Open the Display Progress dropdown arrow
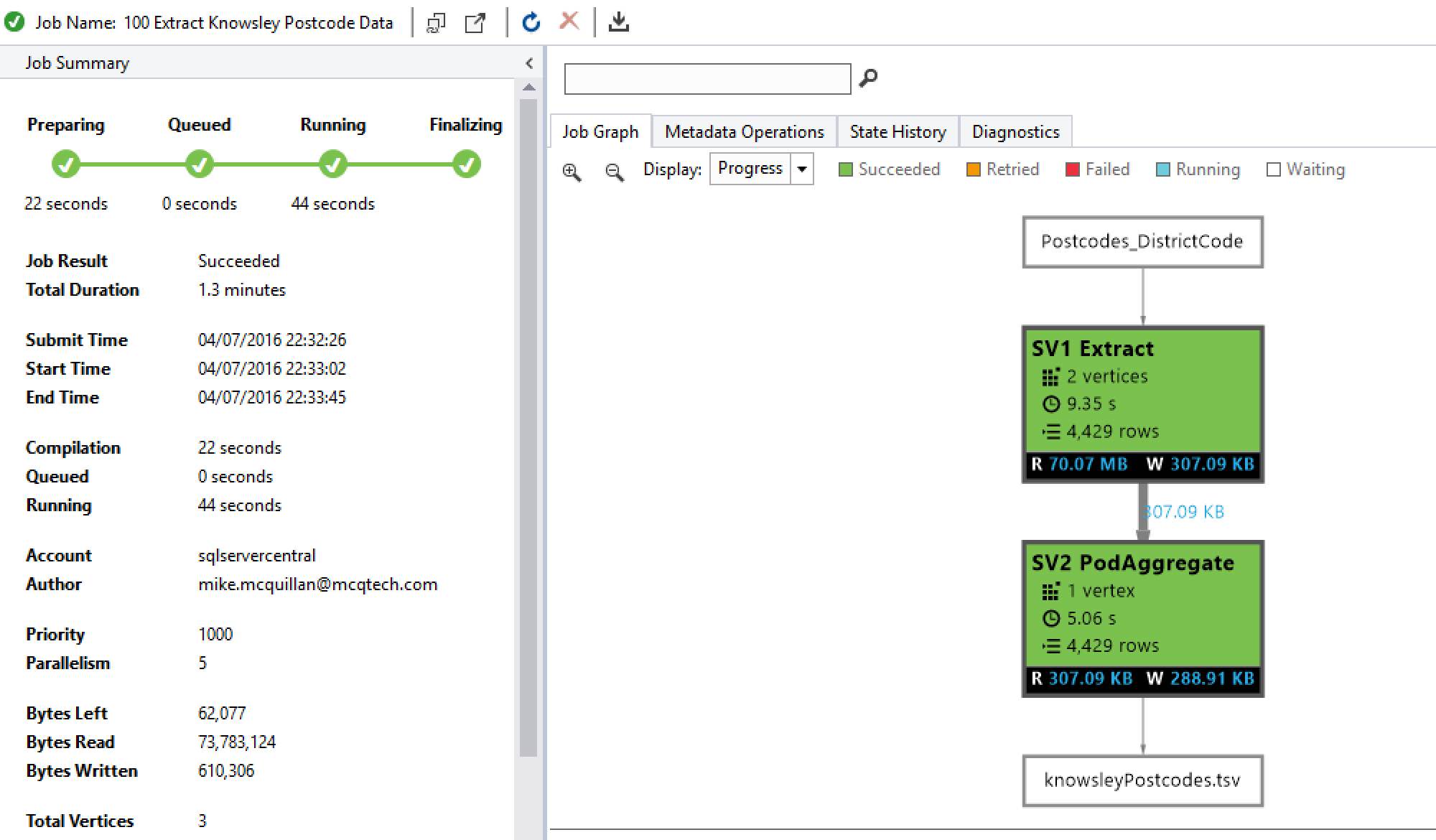 coord(802,169)
